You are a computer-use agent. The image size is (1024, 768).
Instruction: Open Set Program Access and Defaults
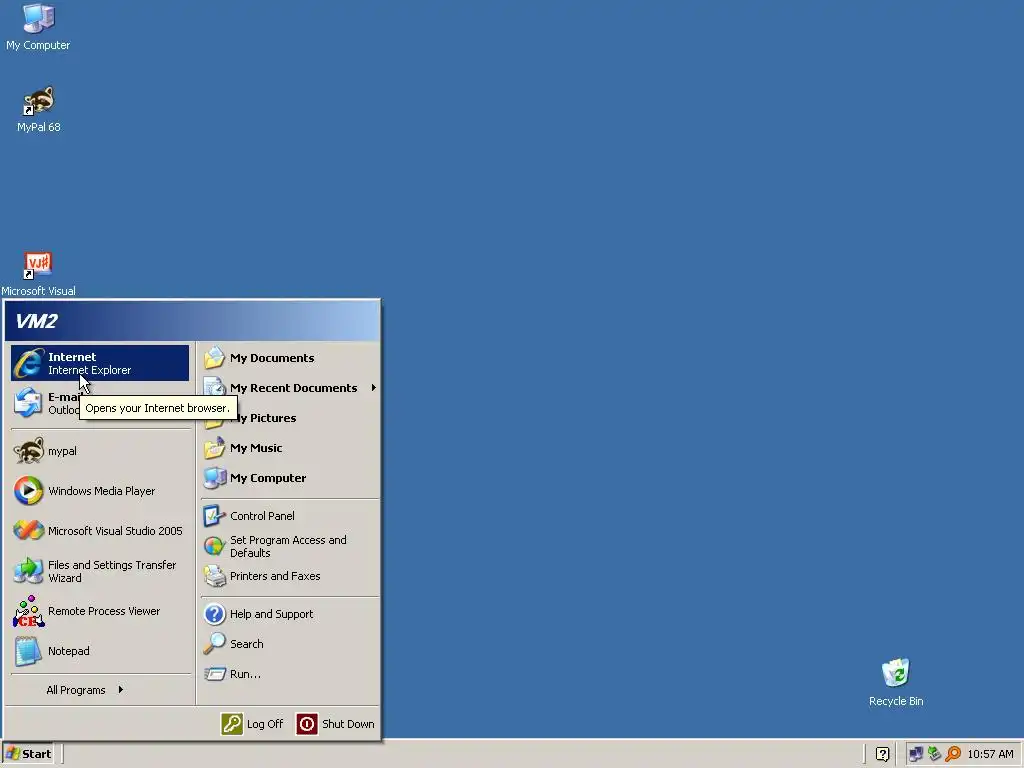[290, 546]
